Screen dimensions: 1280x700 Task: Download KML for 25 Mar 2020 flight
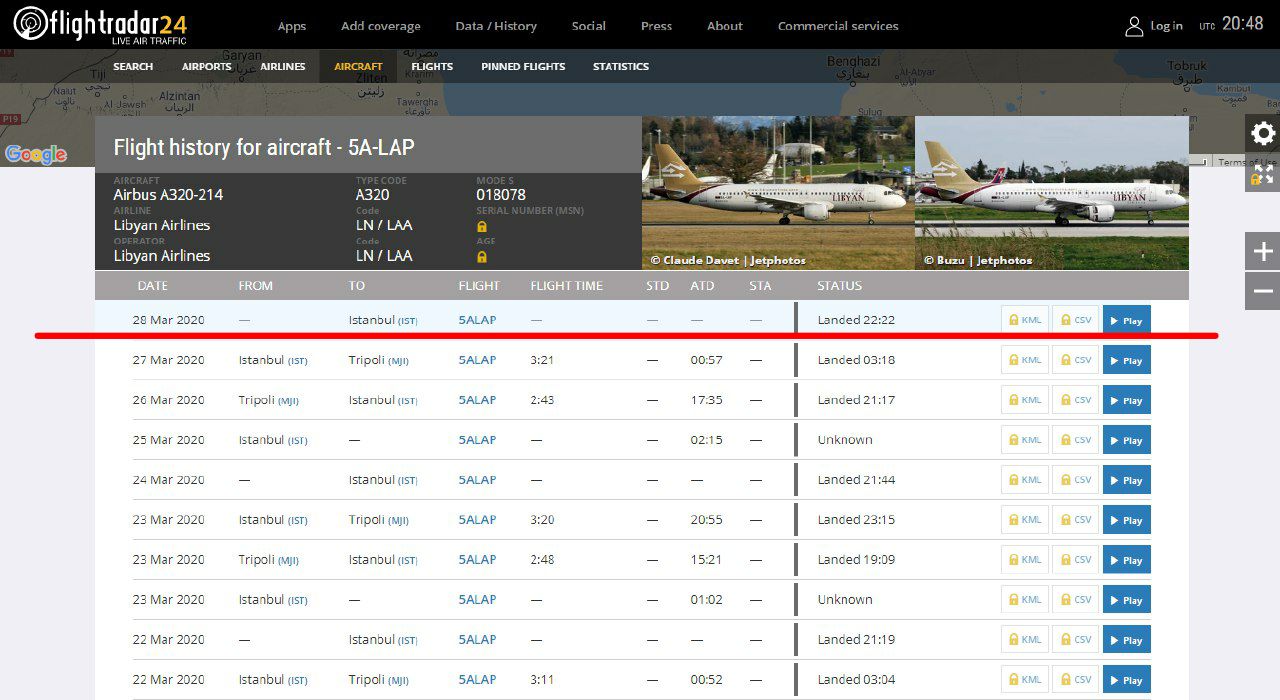(x=1025, y=440)
